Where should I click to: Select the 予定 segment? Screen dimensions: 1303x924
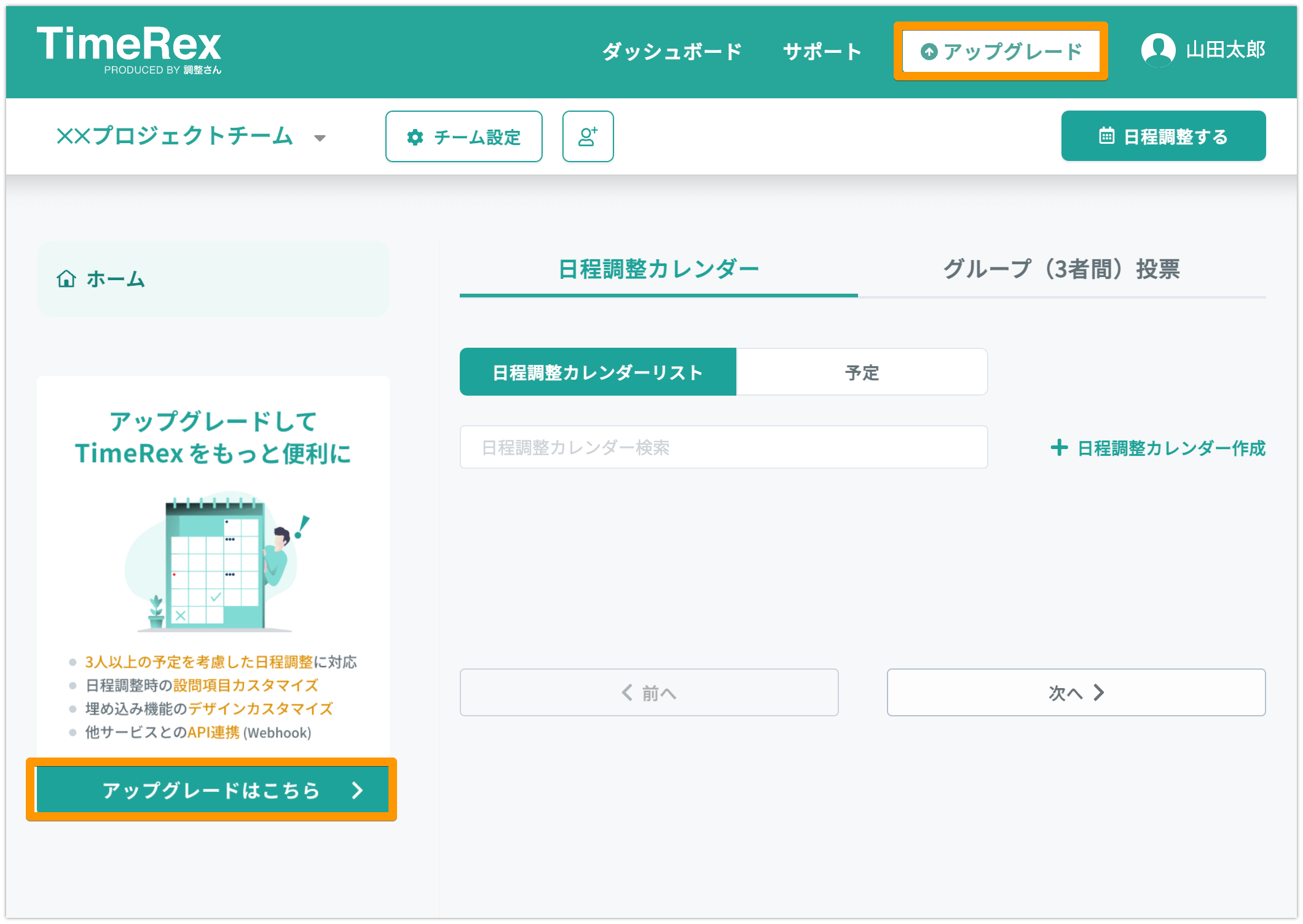tap(862, 372)
